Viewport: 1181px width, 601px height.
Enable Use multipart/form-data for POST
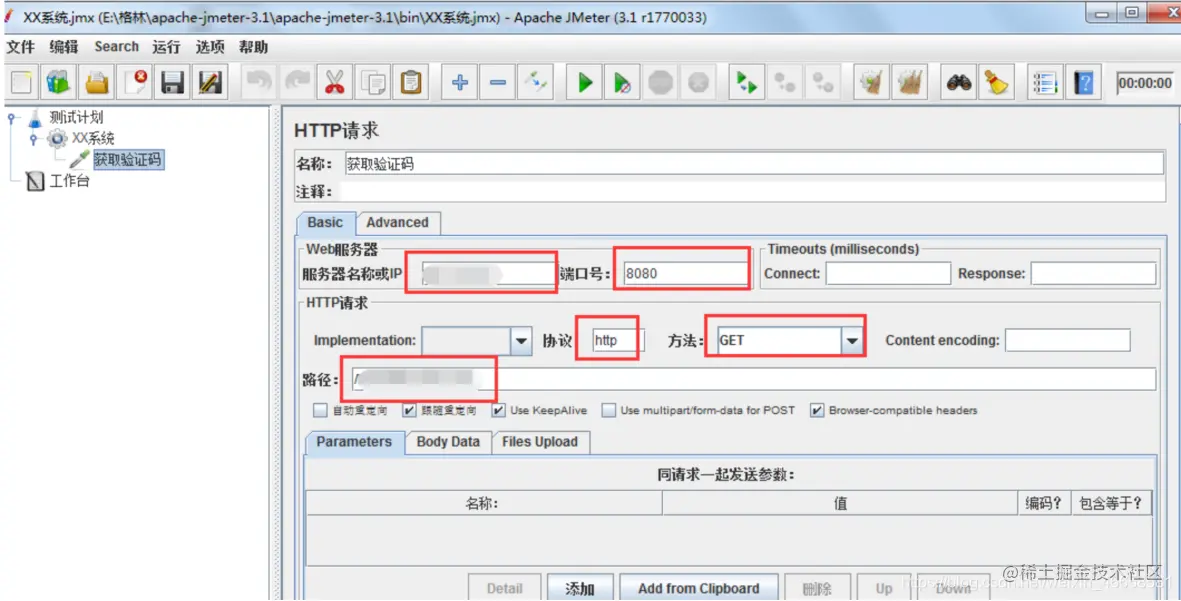point(609,410)
